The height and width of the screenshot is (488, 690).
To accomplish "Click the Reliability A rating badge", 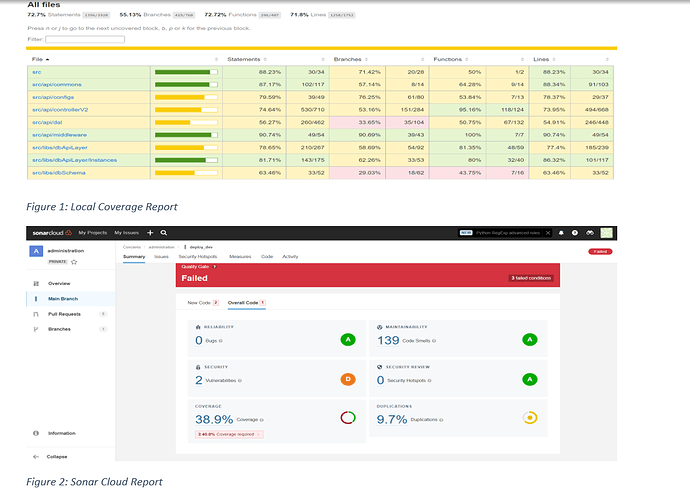I will click(348, 340).
